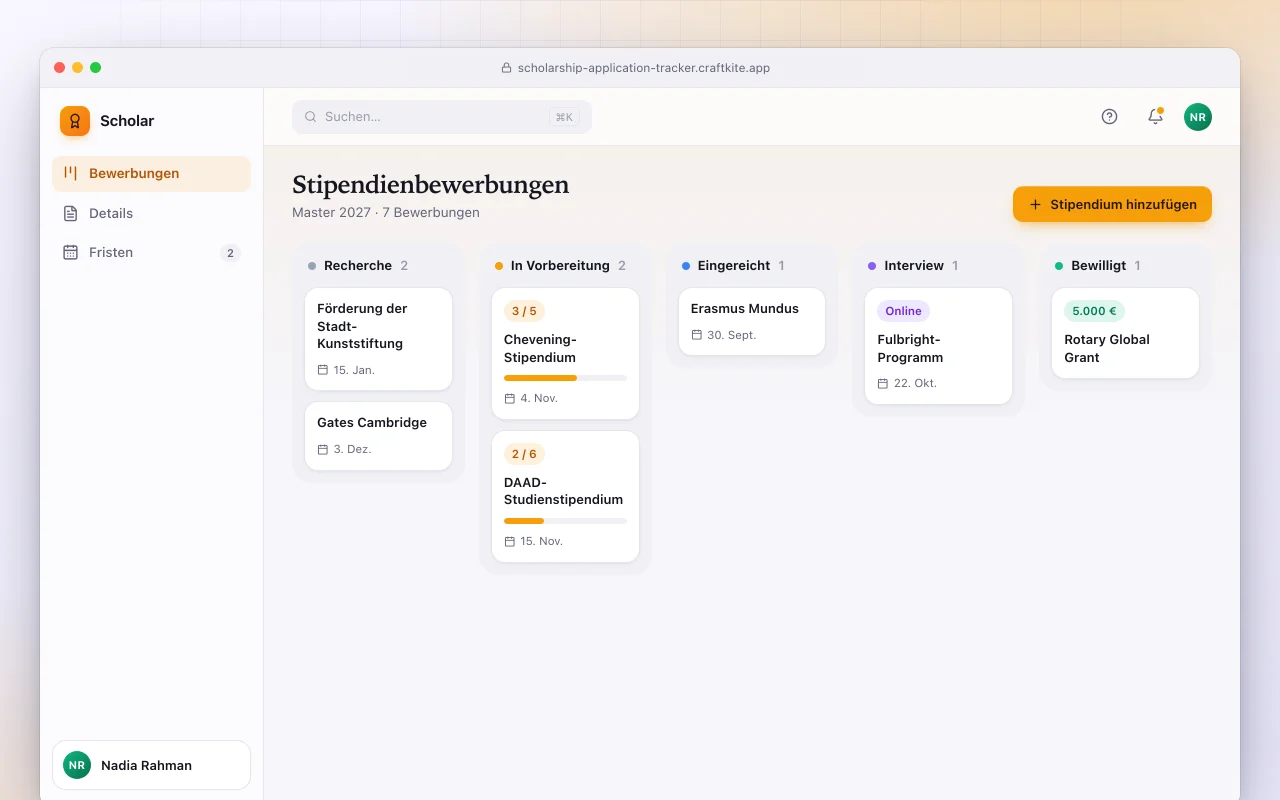Open the Erasmus Mundus card
Viewport: 1280px width, 800px height.
pyautogui.click(x=752, y=321)
